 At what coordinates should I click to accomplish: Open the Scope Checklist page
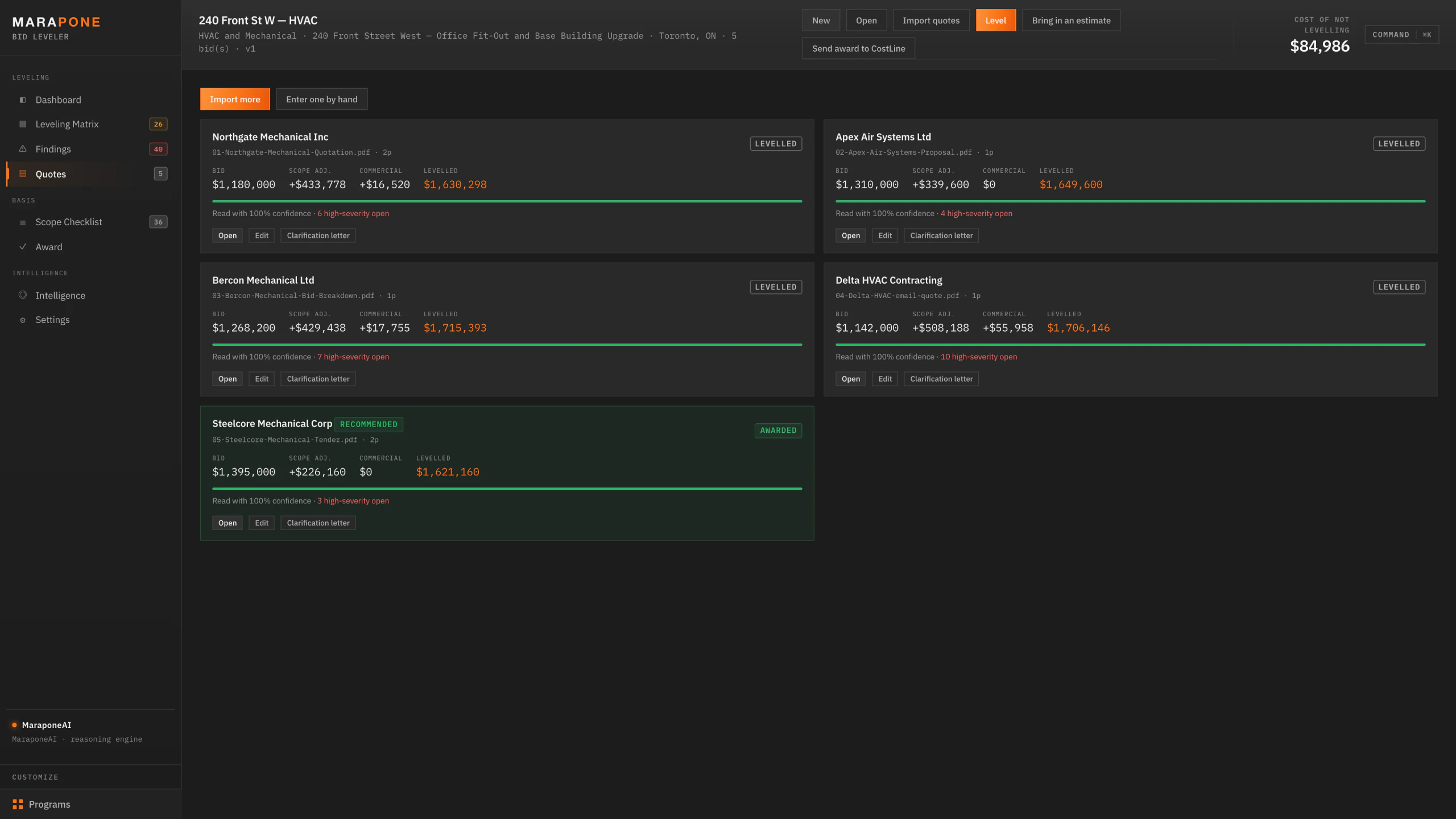click(x=91, y=222)
